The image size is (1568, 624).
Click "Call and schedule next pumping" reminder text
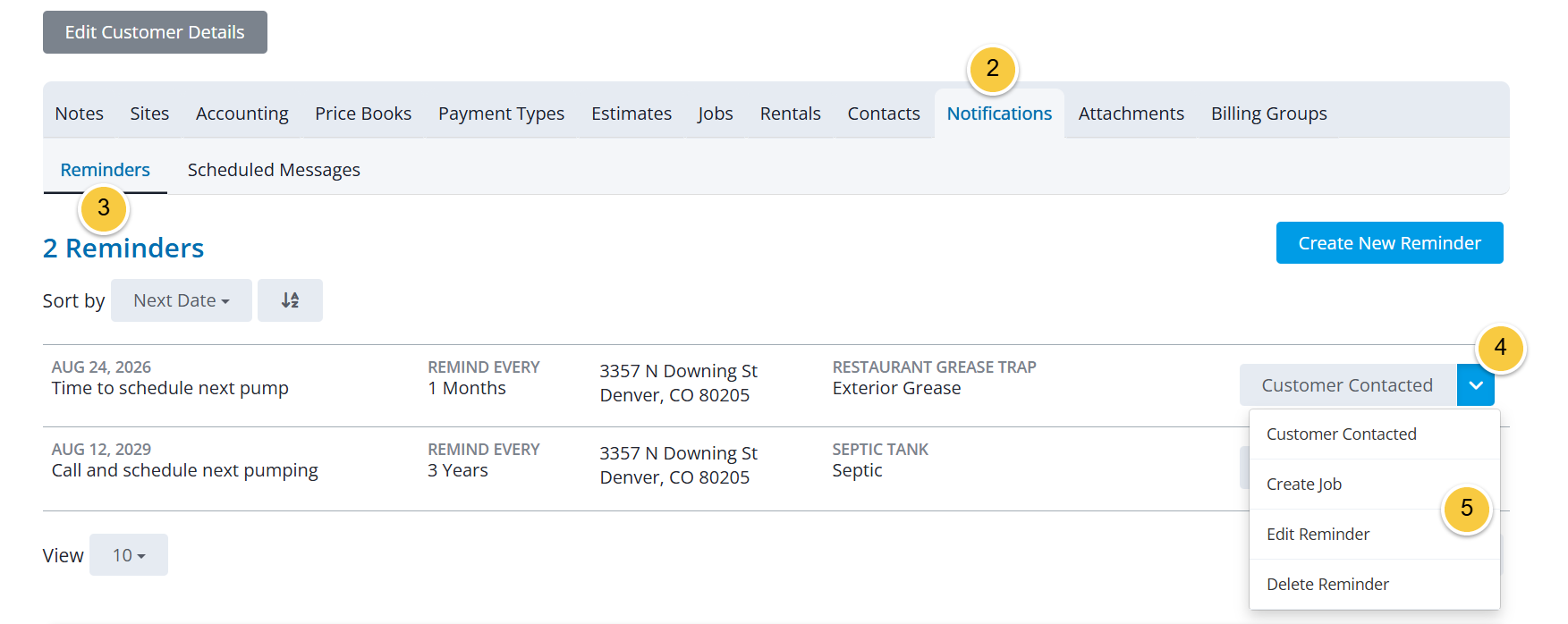(185, 470)
